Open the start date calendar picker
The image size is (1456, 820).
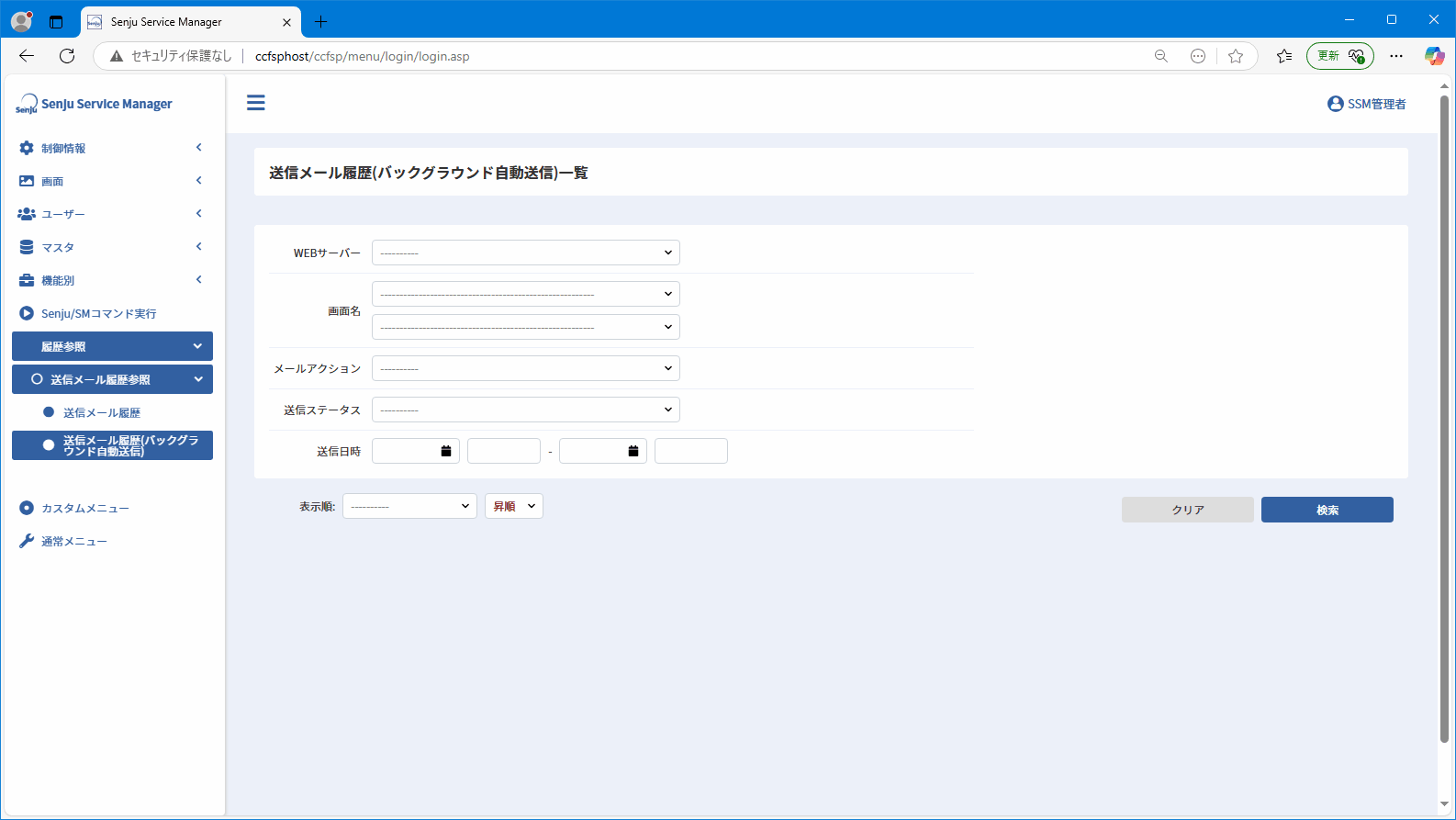446,451
